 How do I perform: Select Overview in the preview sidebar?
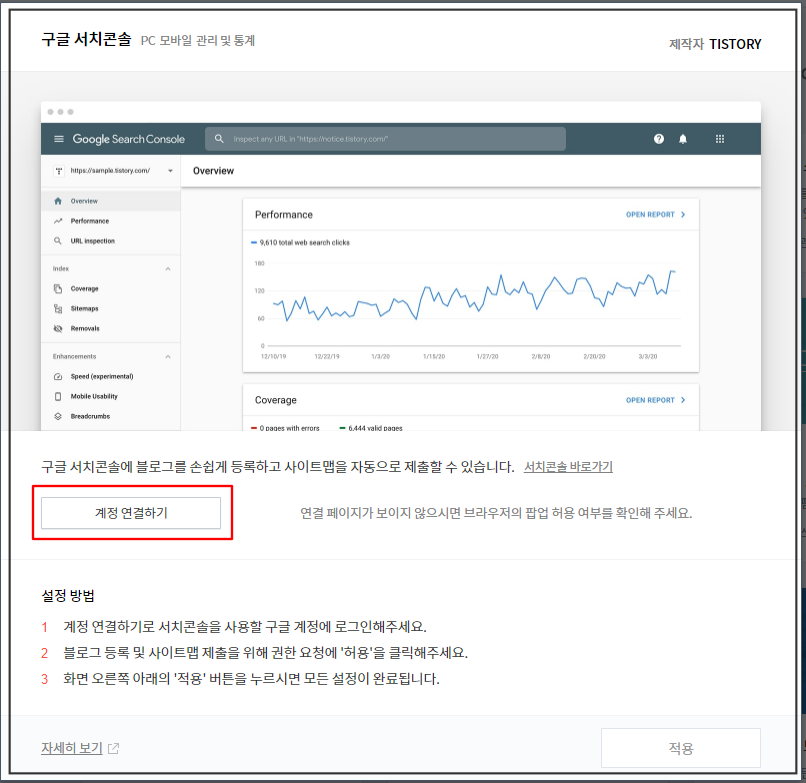[x=111, y=201]
